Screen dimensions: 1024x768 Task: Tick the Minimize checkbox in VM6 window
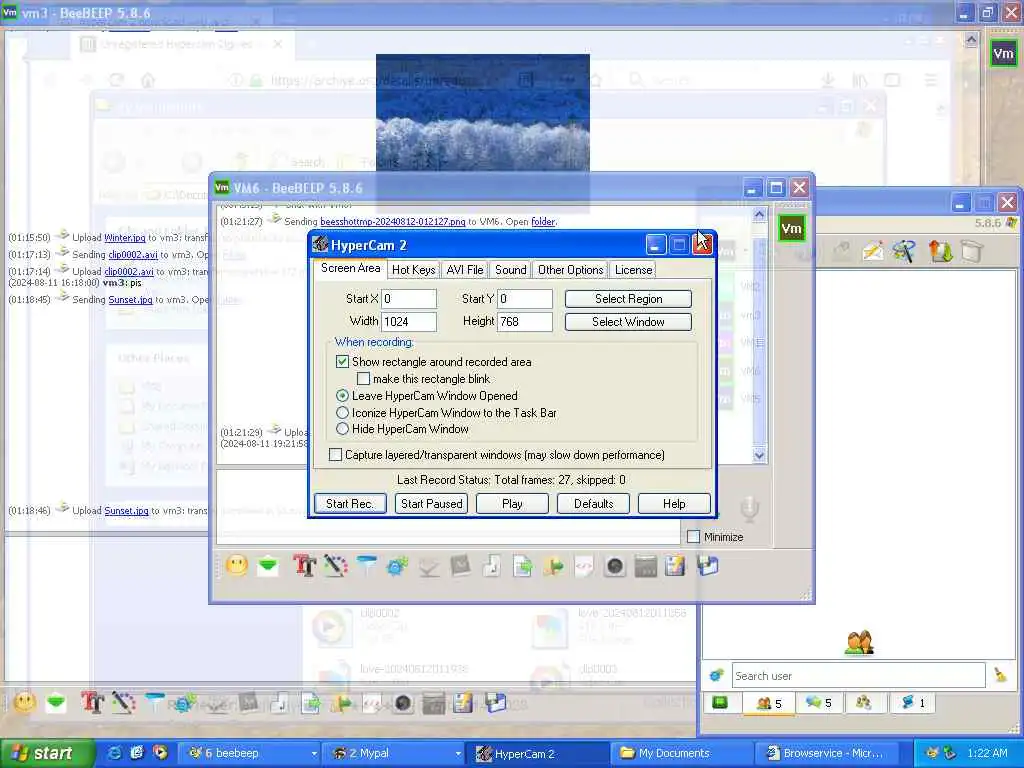click(694, 537)
